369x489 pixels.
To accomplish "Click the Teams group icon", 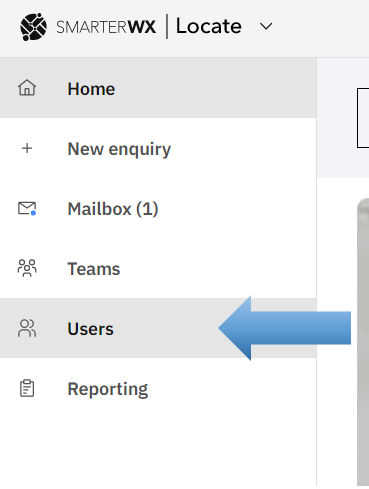I will (x=27, y=268).
